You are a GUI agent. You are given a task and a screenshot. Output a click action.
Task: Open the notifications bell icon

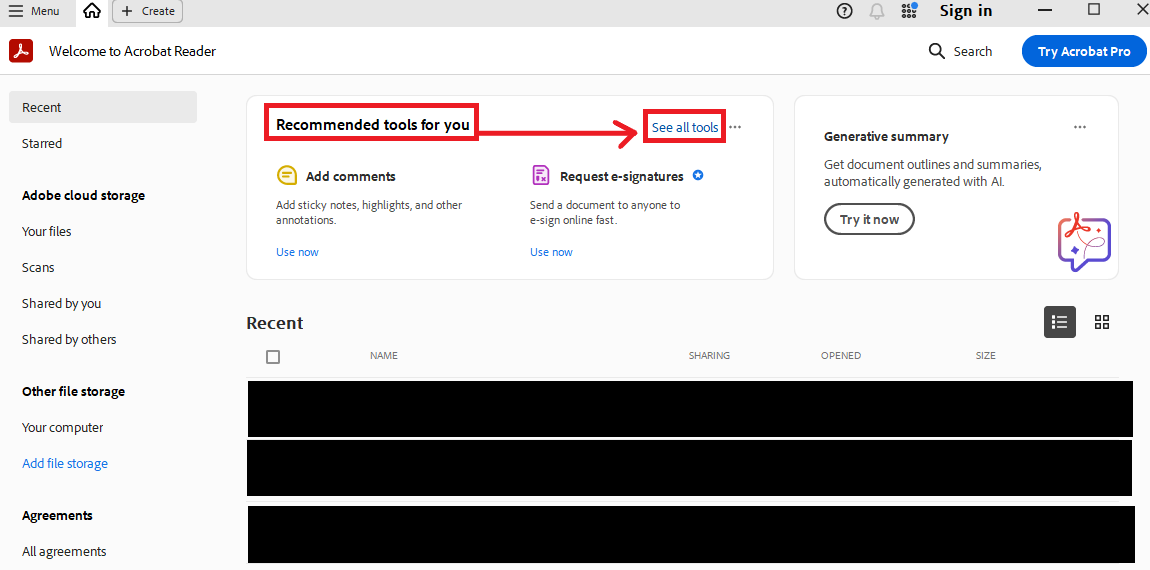click(x=876, y=11)
